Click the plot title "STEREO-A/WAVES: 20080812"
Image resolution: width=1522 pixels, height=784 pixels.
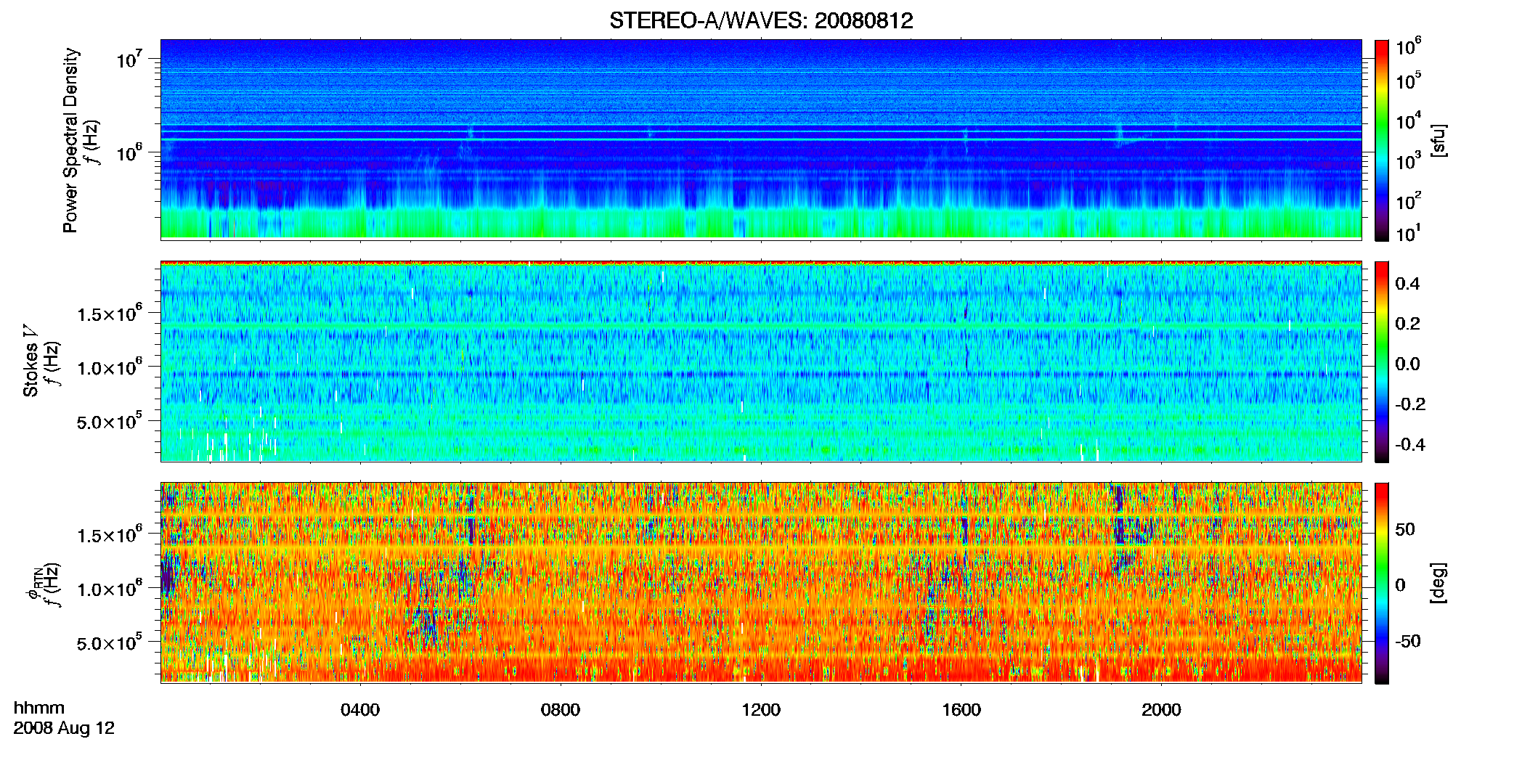761,20
